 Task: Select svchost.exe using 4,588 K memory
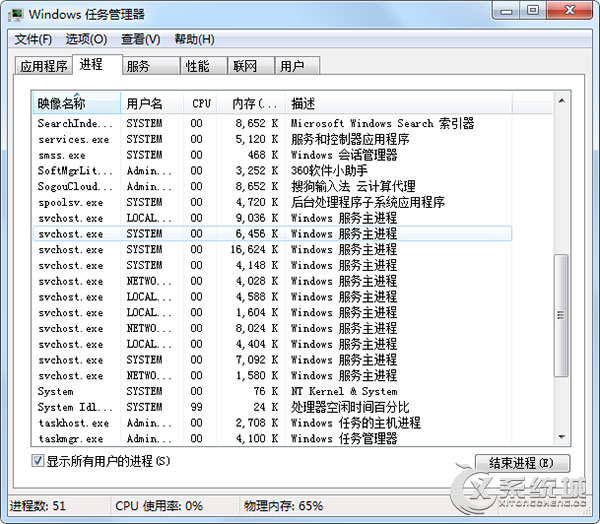[272, 297]
